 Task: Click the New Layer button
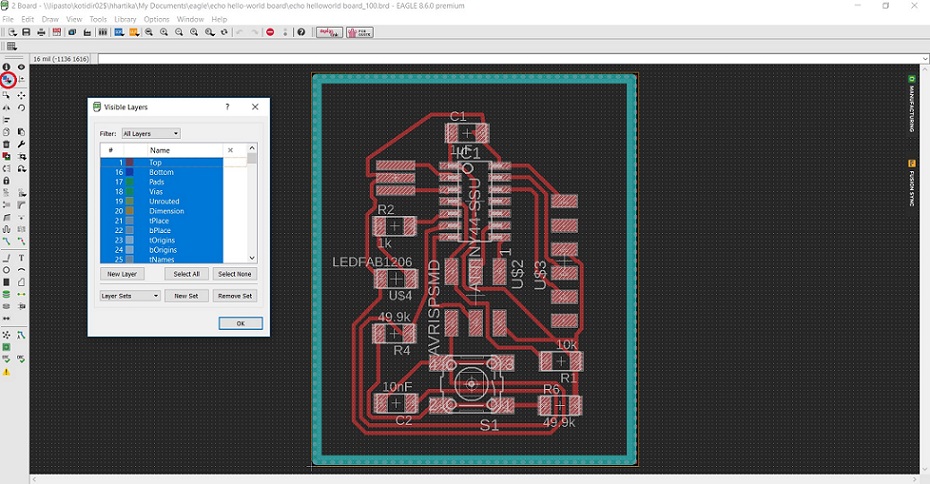point(122,274)
